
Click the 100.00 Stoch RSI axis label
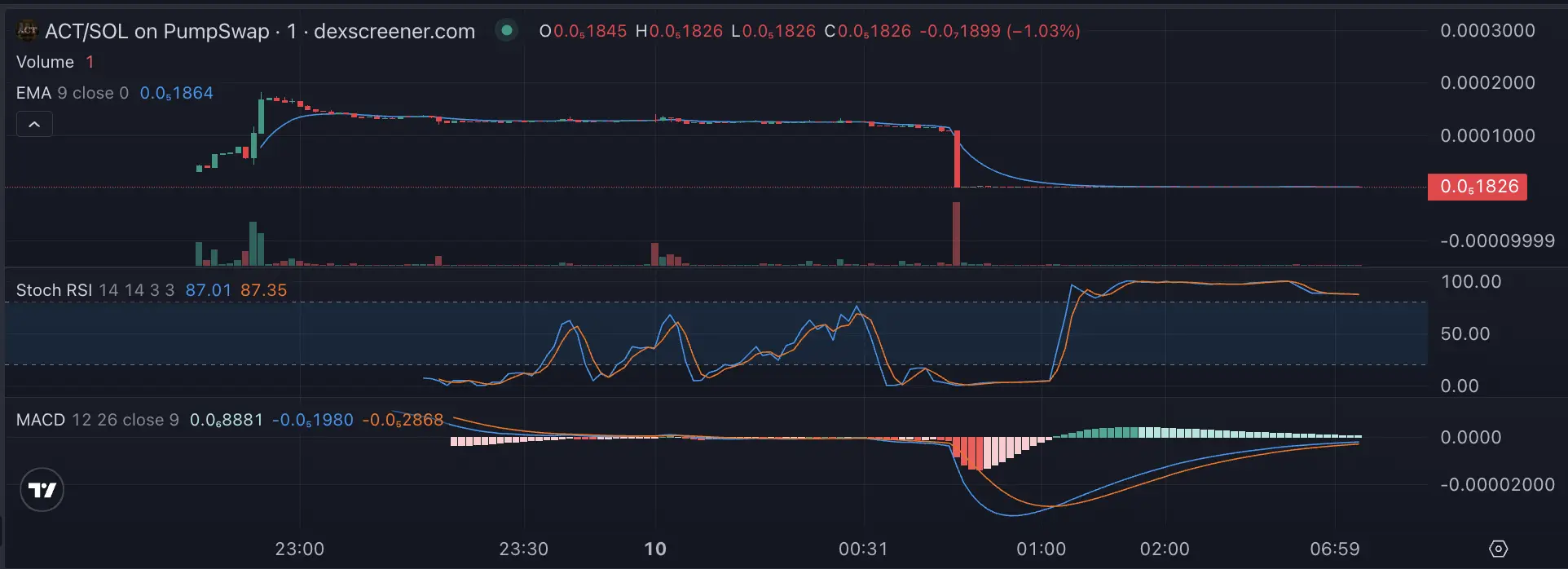[x=1471, y=282]
